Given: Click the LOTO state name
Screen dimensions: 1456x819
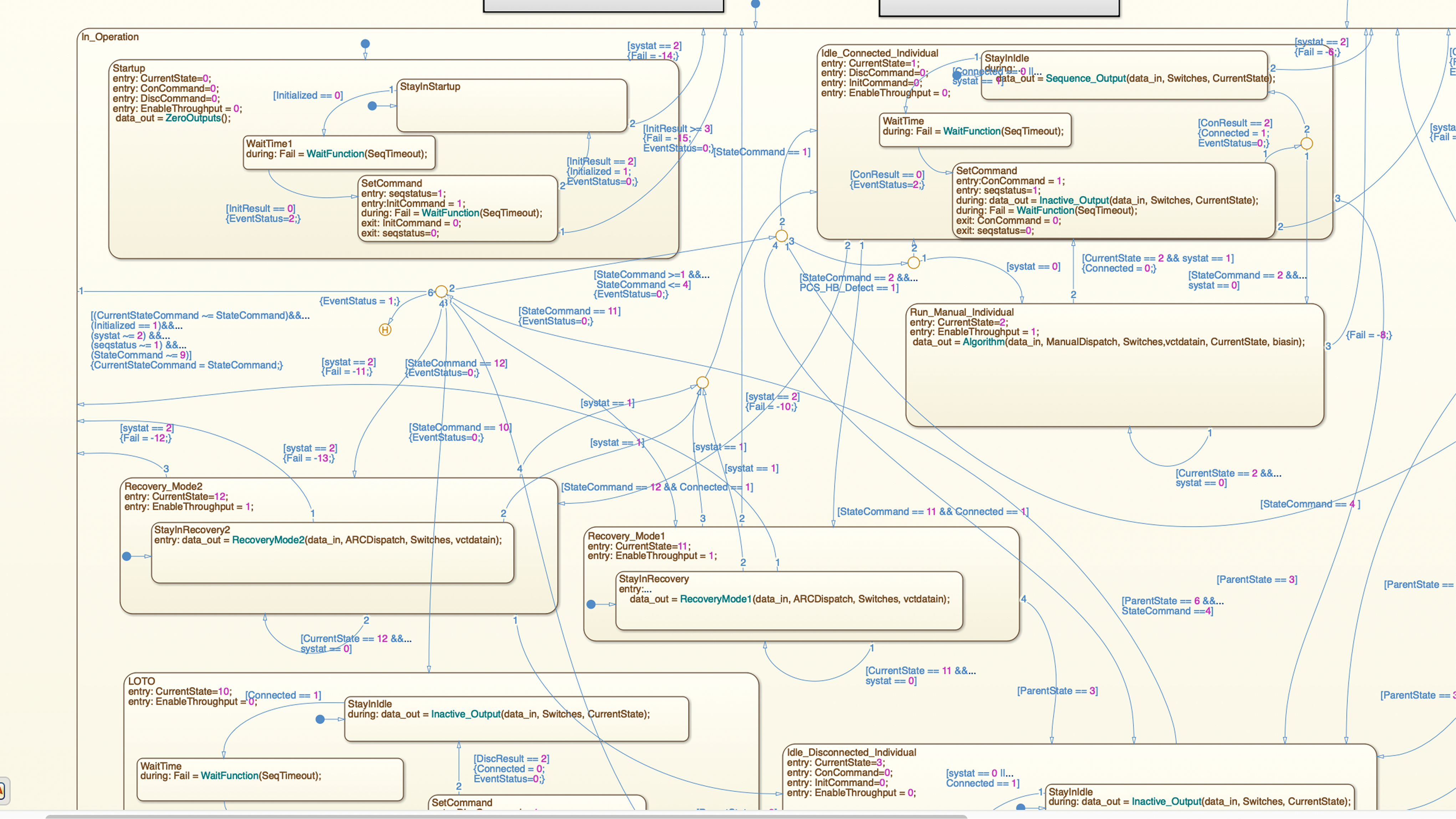Looking at the screenshot, I should [x=141, y=681].
